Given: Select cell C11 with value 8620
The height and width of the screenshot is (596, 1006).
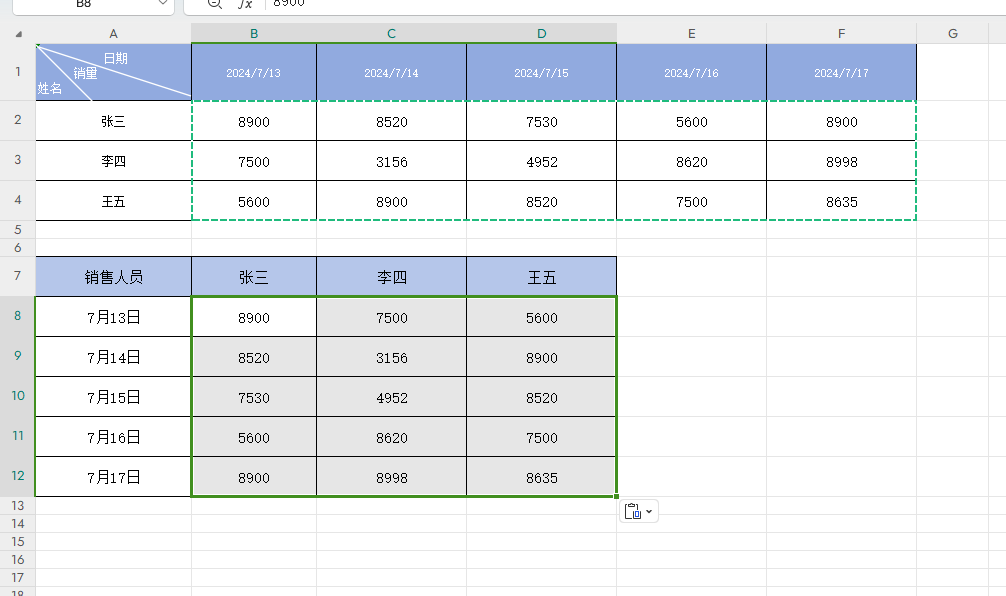Looking at the screenshot, I should tap(391, 437).
